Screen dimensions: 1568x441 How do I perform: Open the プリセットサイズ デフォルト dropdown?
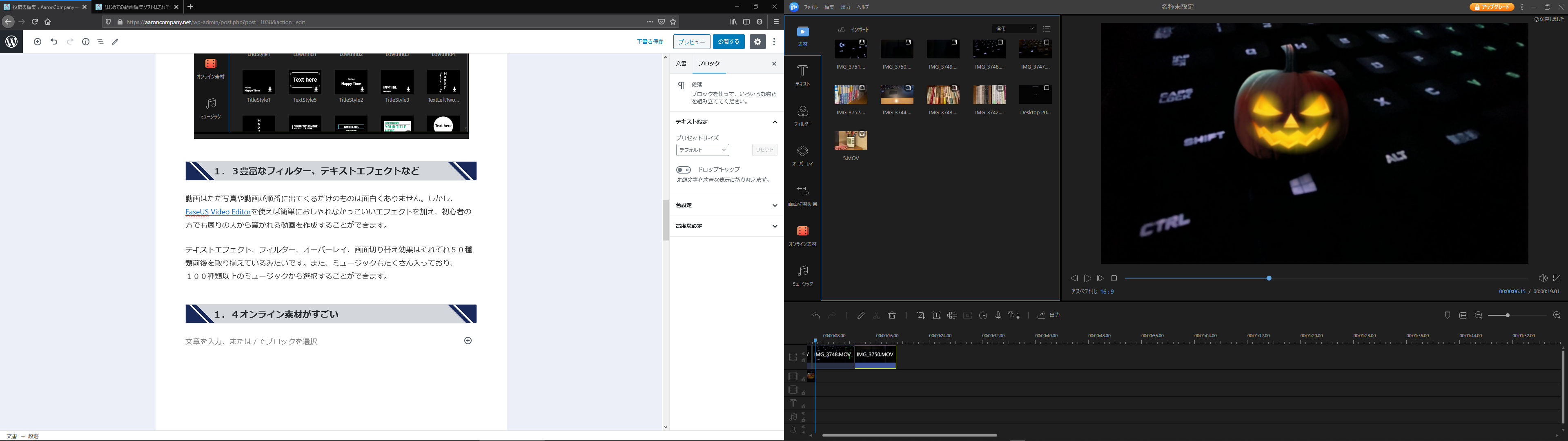[702, 150]
